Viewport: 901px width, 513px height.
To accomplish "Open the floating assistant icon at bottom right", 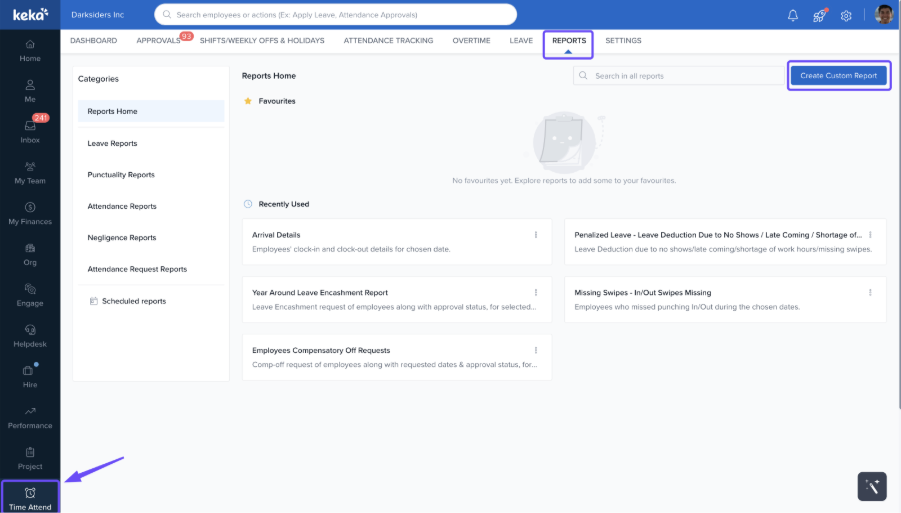I will [x=872, y=486].
